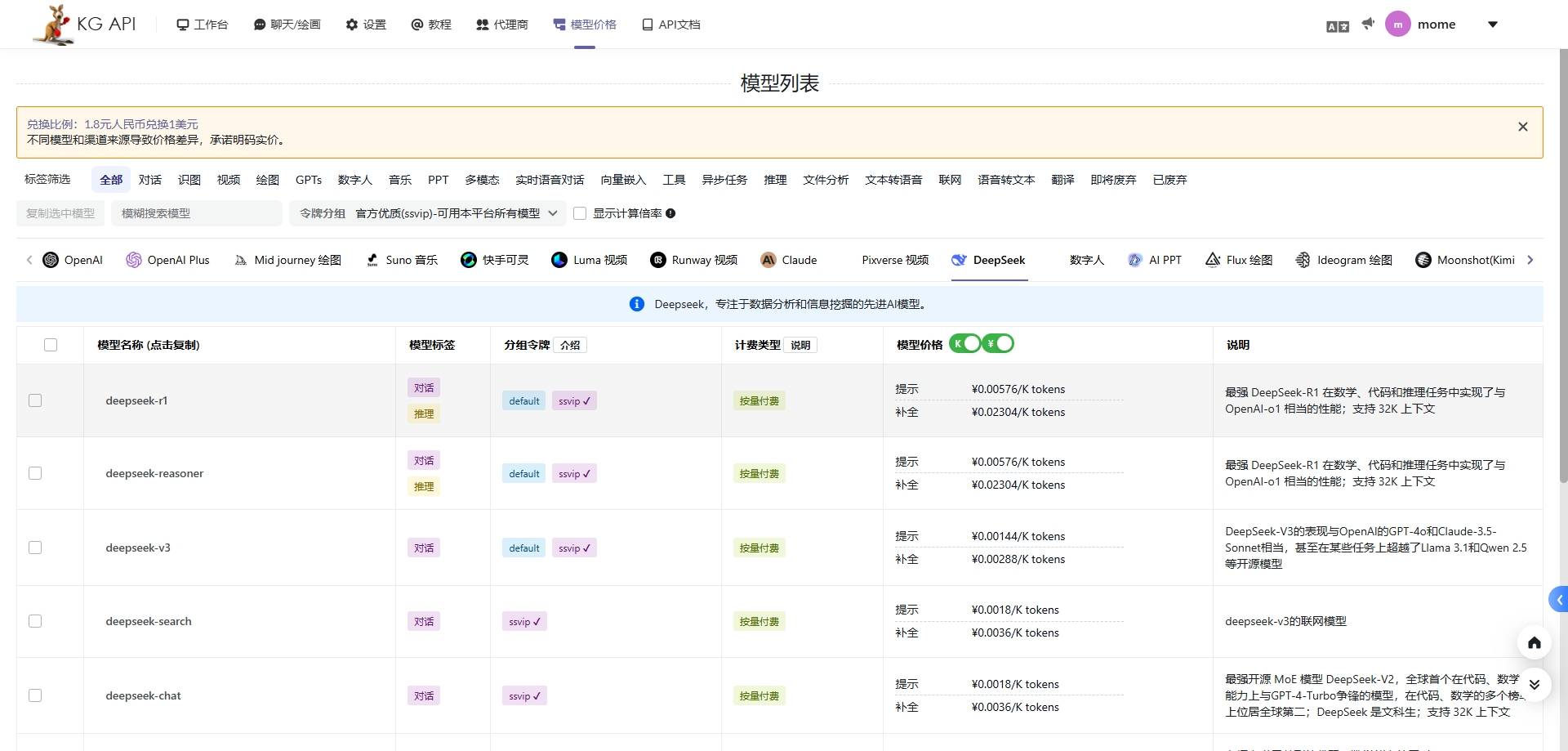Viewport: 1568px width, 751px height.
Task: Select the Runway 视频 tab
Action: [694, 260]
